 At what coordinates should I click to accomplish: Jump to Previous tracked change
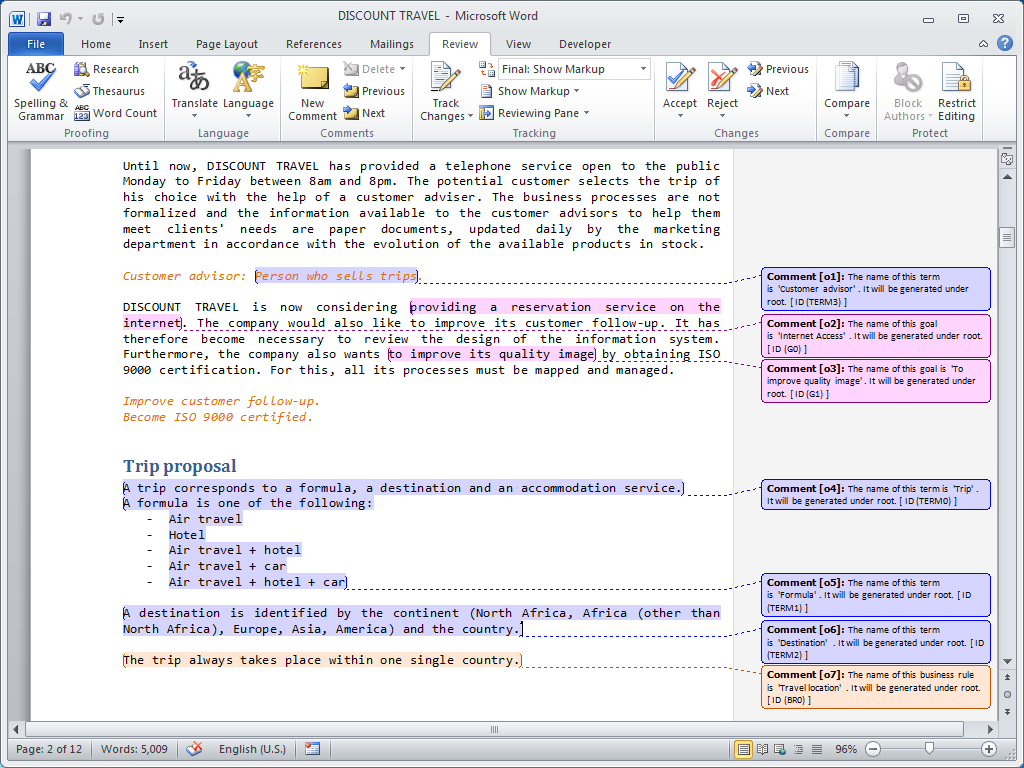click(x=778, y=69)
